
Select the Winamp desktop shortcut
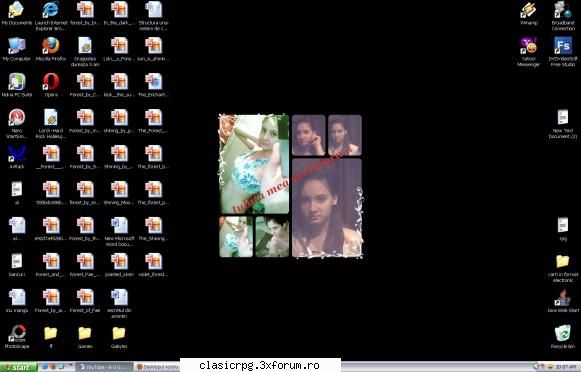coord(528,13)
